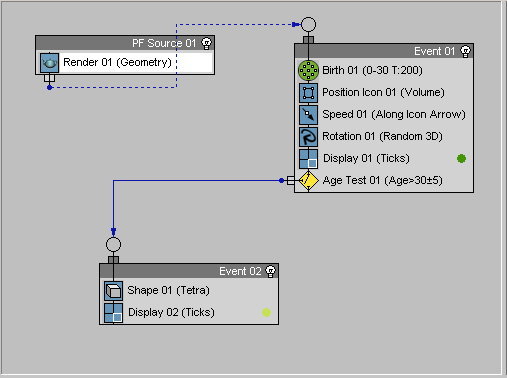Screen dimensions: 507x378
Task: Open the yellow Display 02 color swatch
Action: click(266, 313)
